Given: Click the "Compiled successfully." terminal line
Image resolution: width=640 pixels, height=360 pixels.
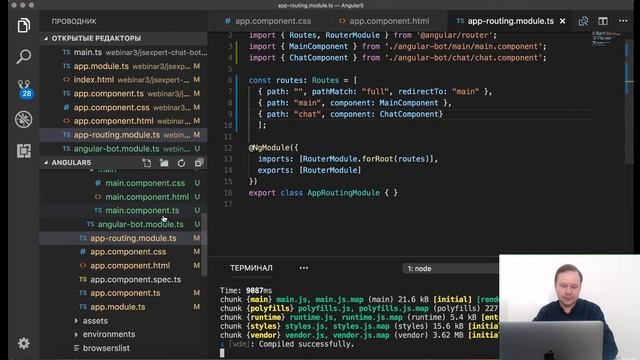Looking at the screenshot, I should point(306,344).
